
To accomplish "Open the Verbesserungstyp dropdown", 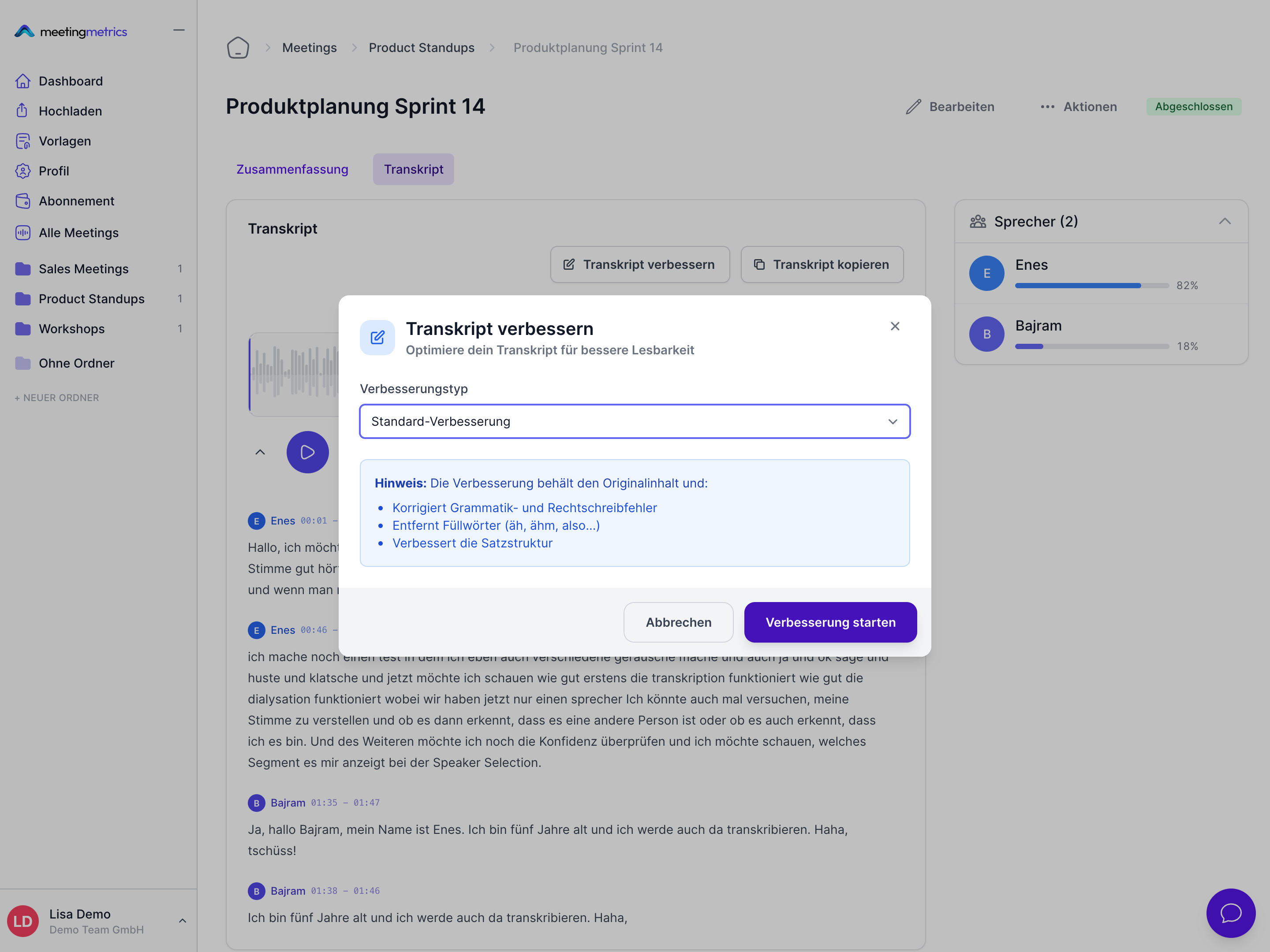I will (x=635, y=422).
